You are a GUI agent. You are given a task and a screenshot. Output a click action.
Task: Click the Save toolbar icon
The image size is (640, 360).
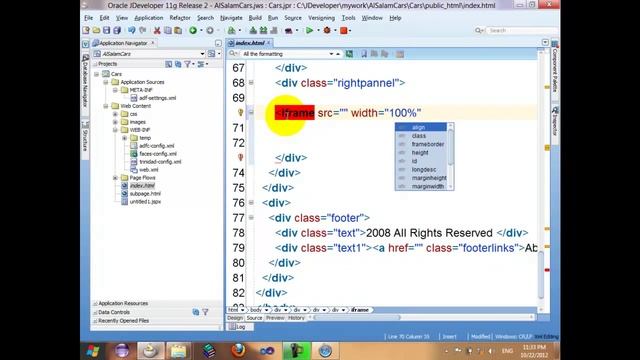tap(107, 30)
